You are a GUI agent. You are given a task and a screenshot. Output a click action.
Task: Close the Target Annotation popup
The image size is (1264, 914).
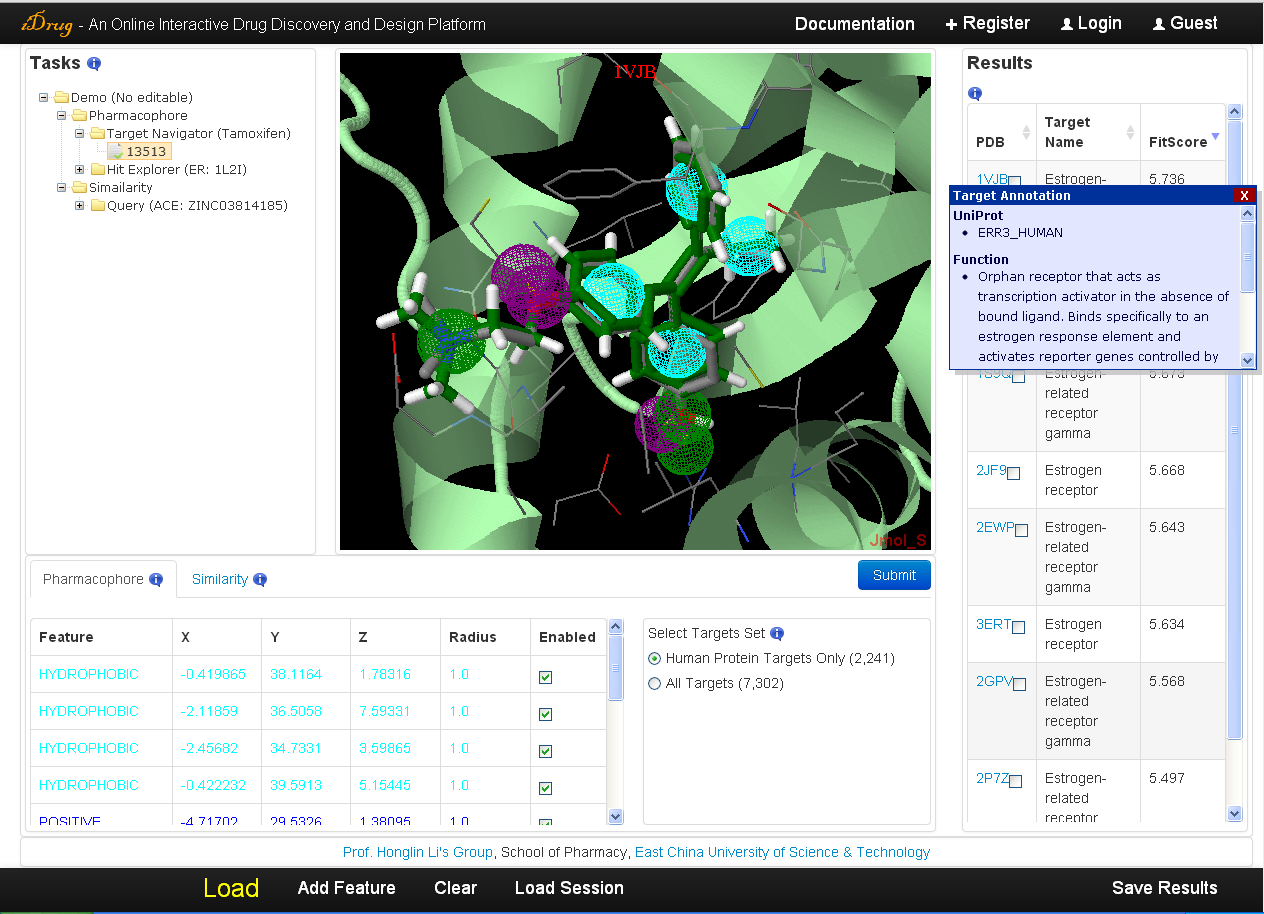tap(1244, 195)
